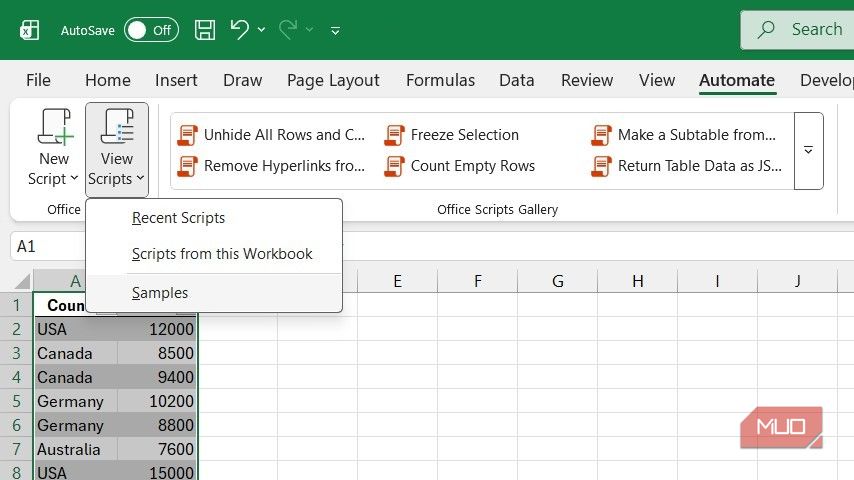Collapse the View Scripts dropdown chevron
The image size is (854, 480).
point(141,178)
